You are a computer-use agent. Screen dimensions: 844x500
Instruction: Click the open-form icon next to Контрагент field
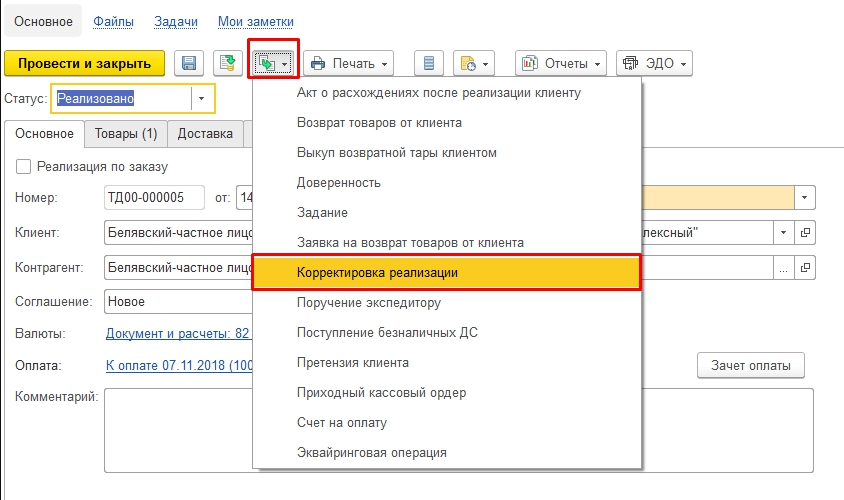point(805,268)
